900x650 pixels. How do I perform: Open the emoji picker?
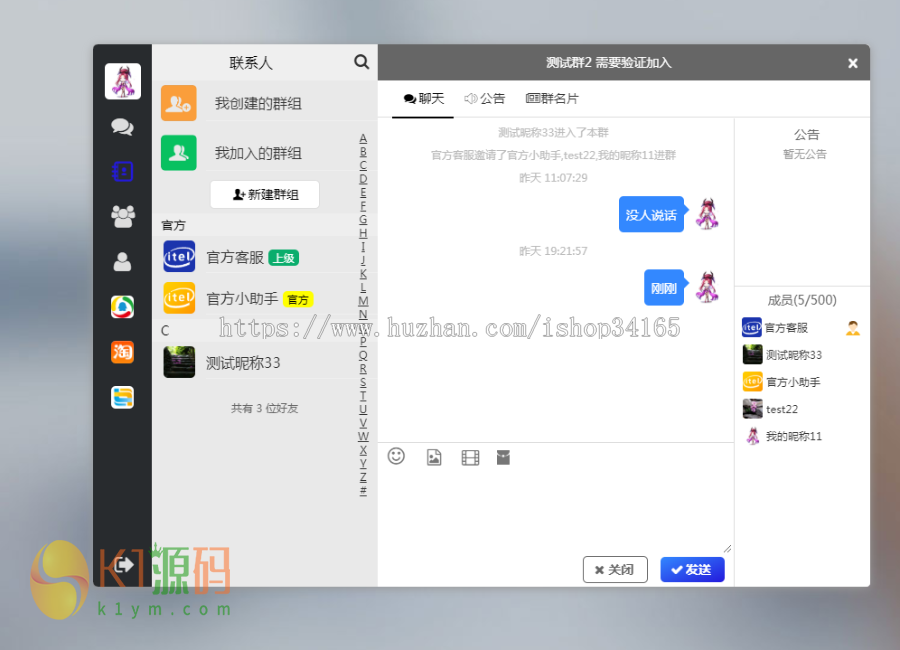pyautogui.click(x=396, y=456)
